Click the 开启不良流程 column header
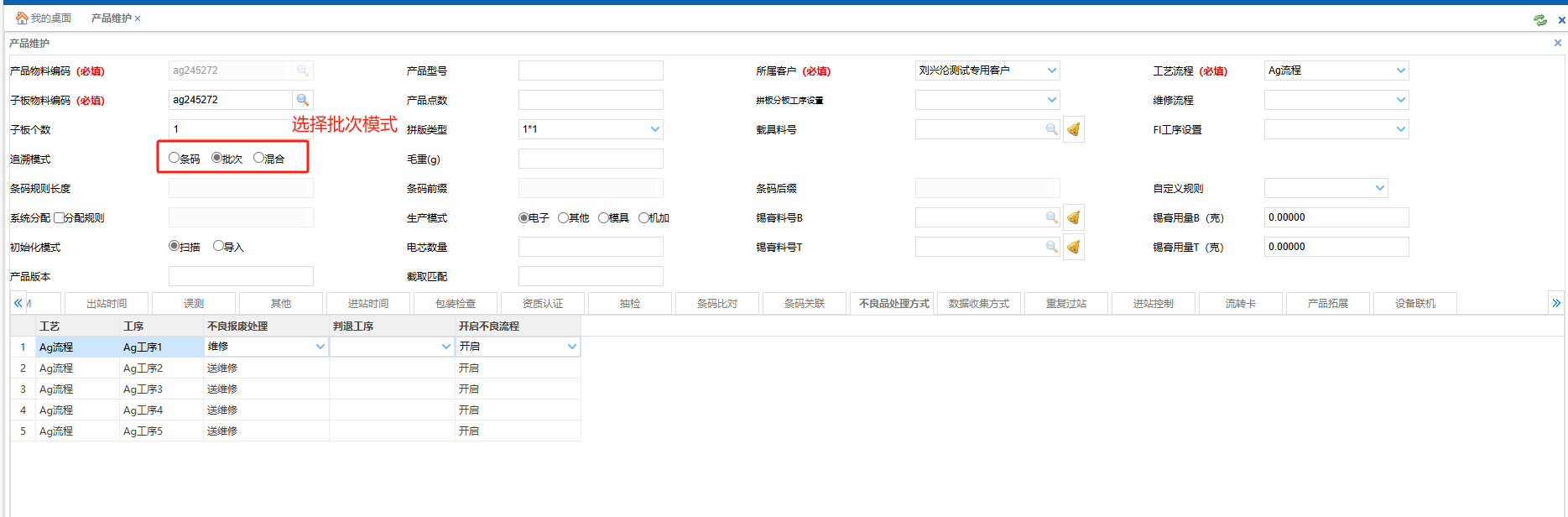The height and width of the screenshot is (517, 1568). (x=489, y=326)
